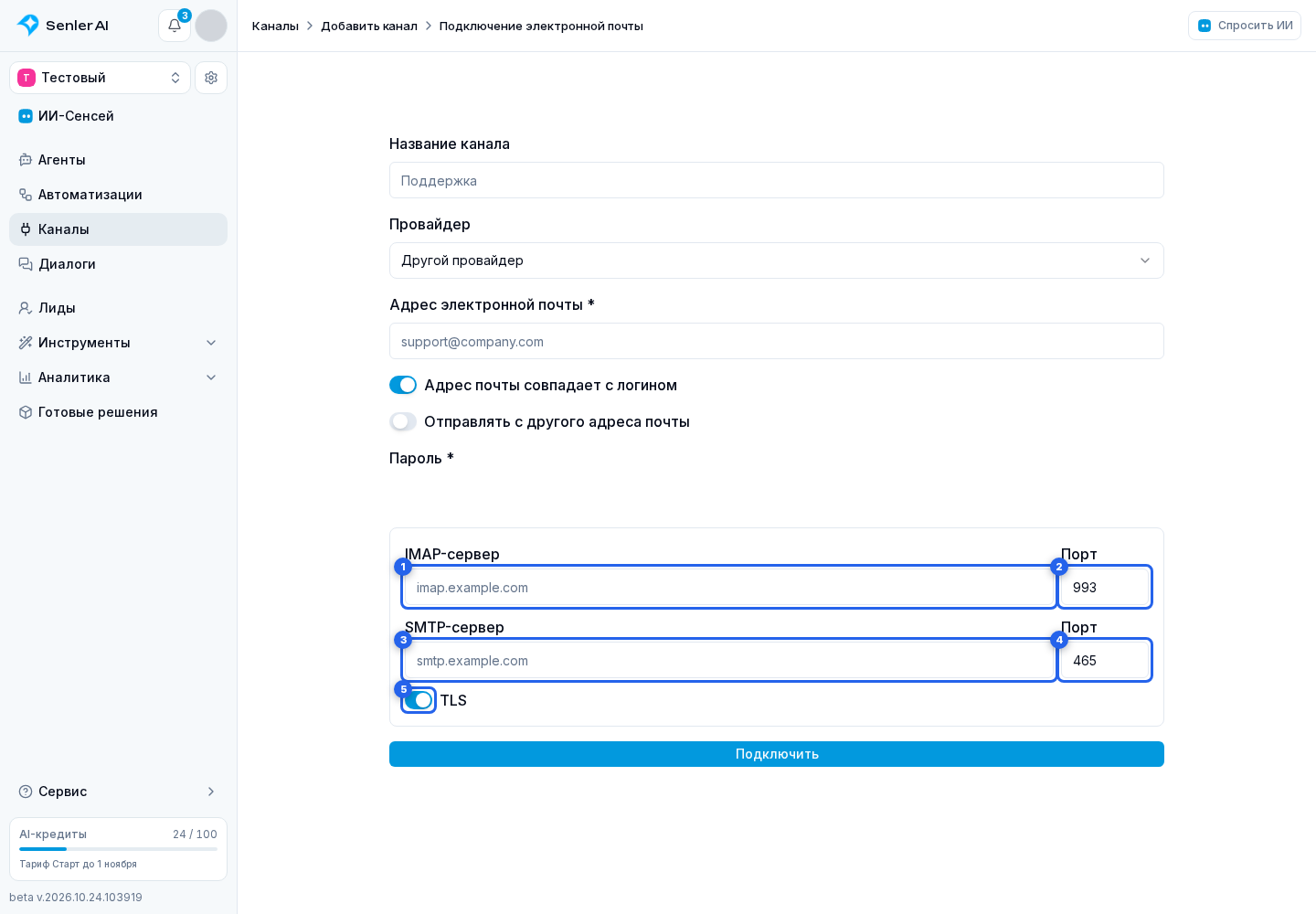
Task: Focus the IMAP-сервер input
Action: click(x=729, y=587)
